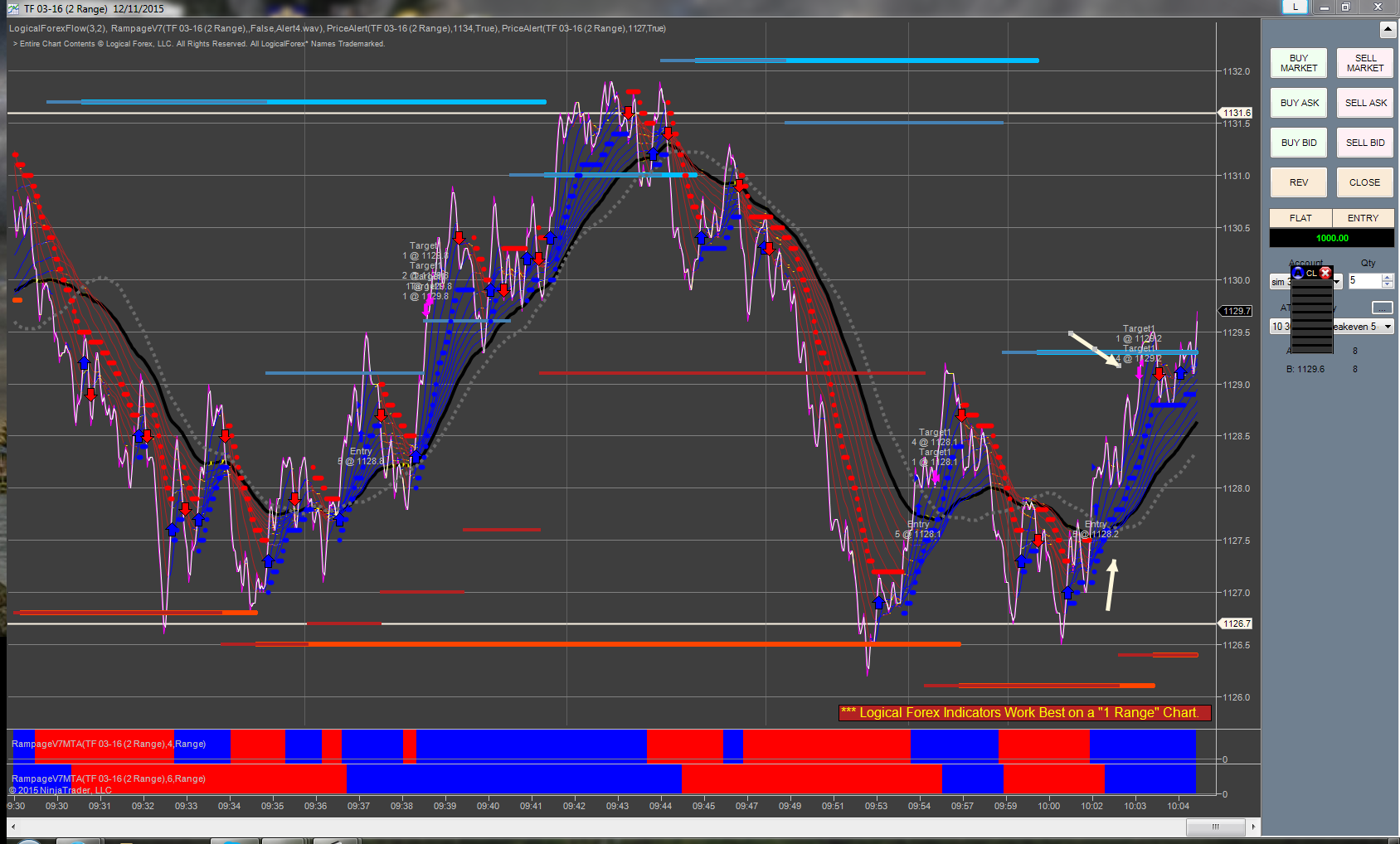Click the chart window icon in title bar
This screenshot has width=1400, height=844.
13,8
